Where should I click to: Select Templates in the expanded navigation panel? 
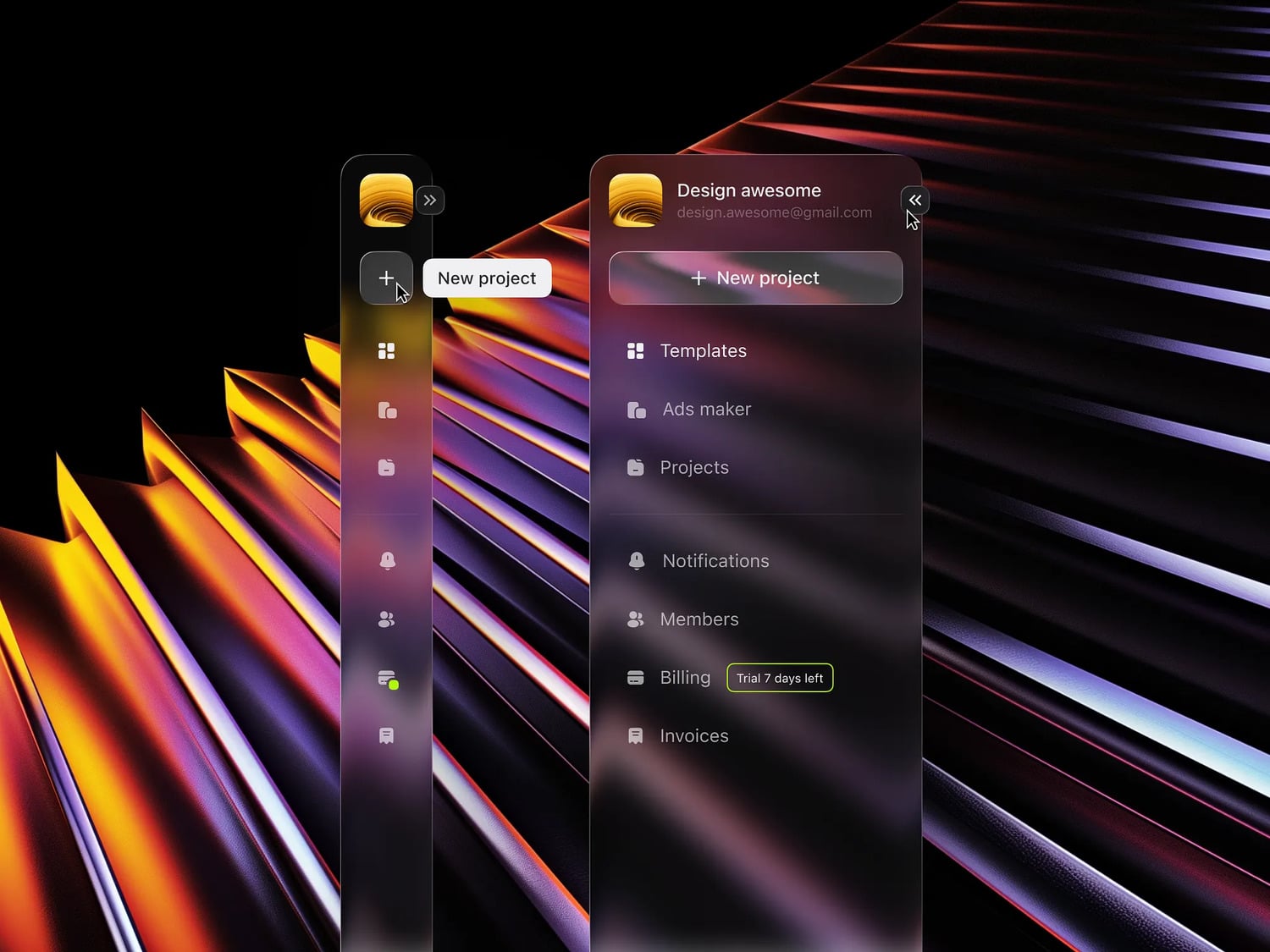click(x=704, y=350)
